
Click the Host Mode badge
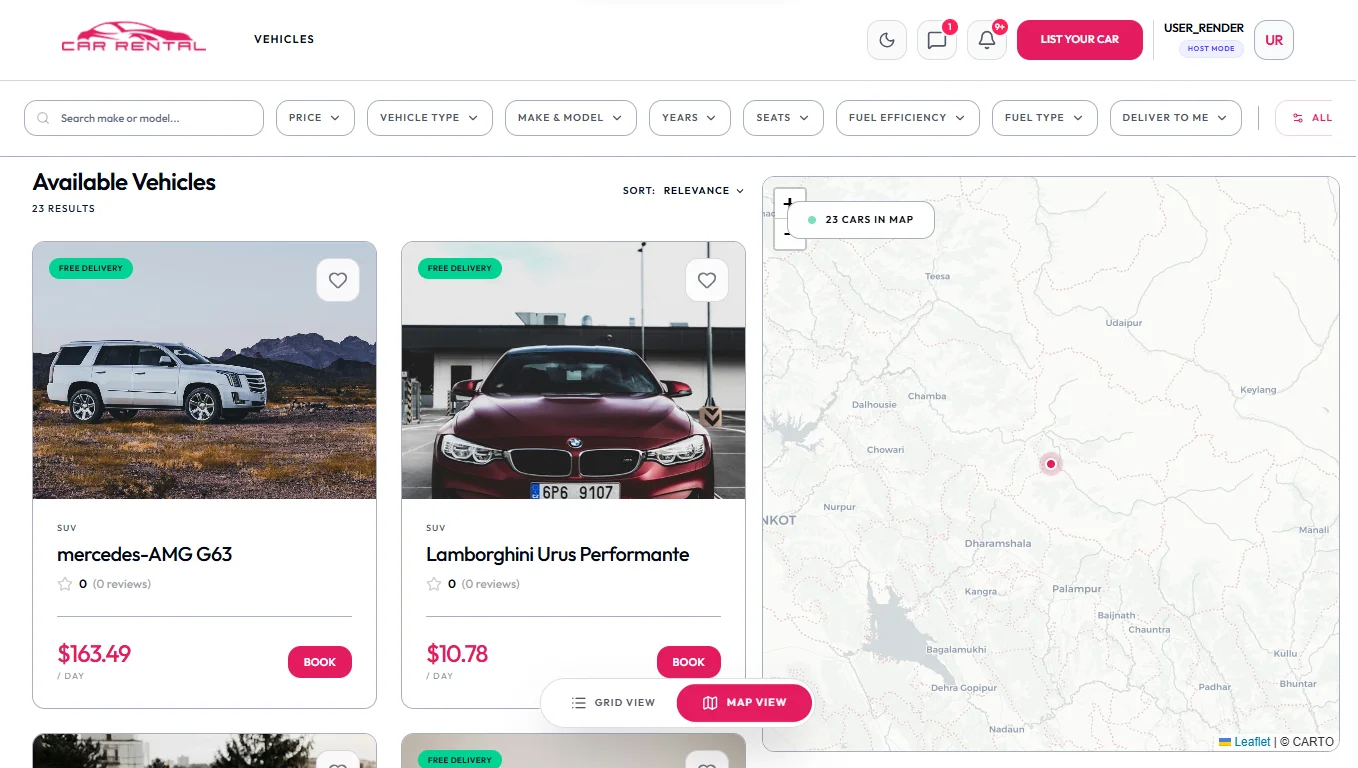[x=1211, y=48]
